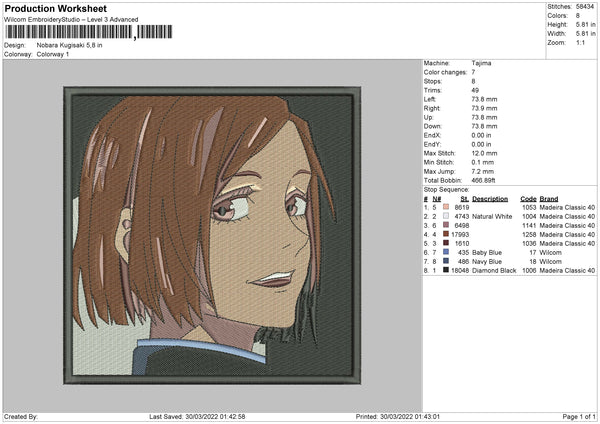Click the Colors value 8
This screenshot has height=424, width=600.
pyautogui.click(x=578, y=16)
